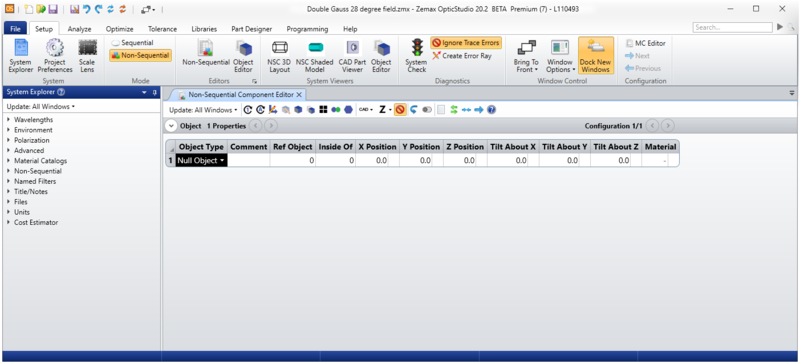
Task: Switch to the Part Designer tab
Action: (x=252, y=29)
